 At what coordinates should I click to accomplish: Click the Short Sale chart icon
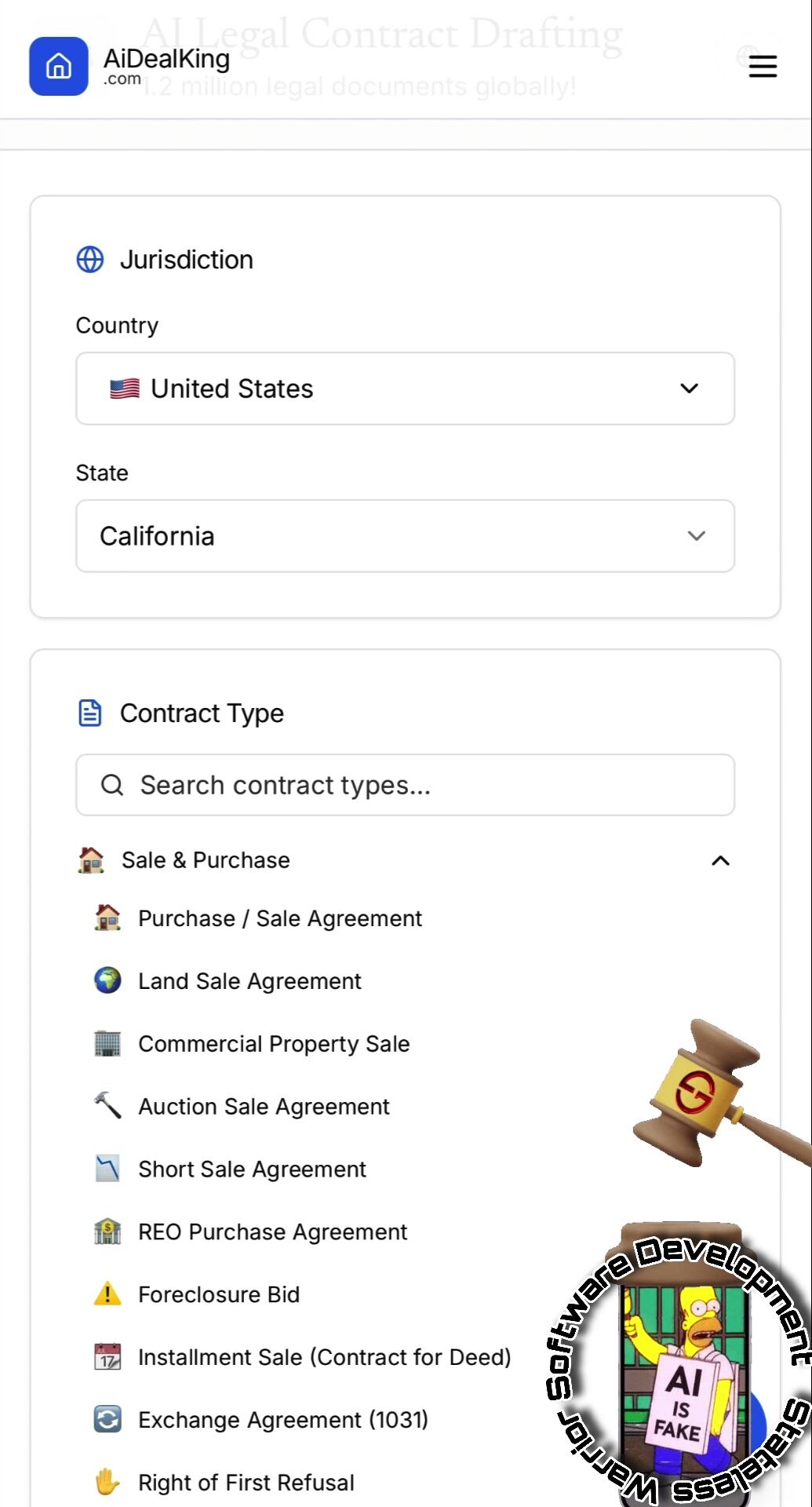[107, 1169]
